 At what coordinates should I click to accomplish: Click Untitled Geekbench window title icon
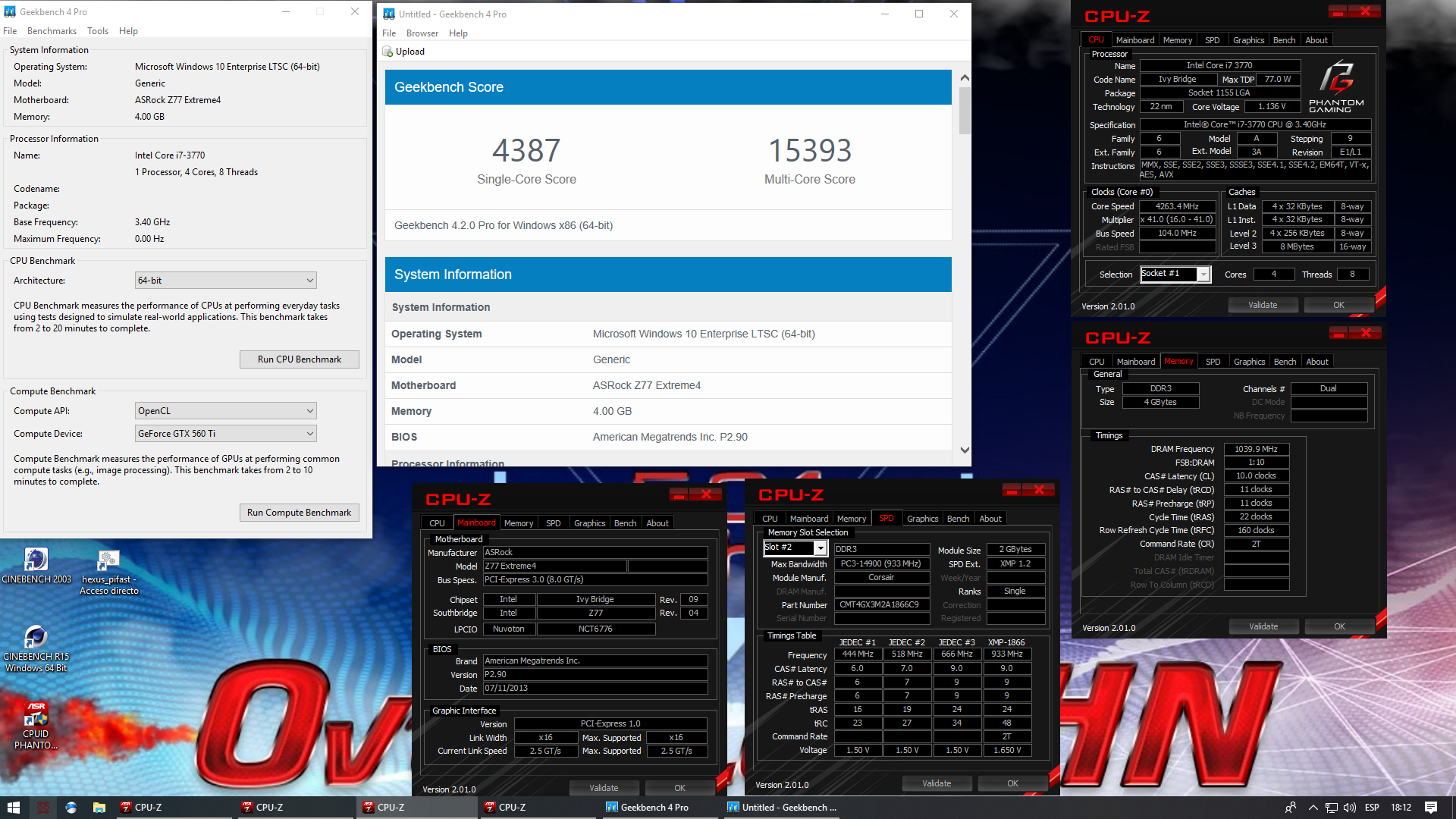click(389, 14)
